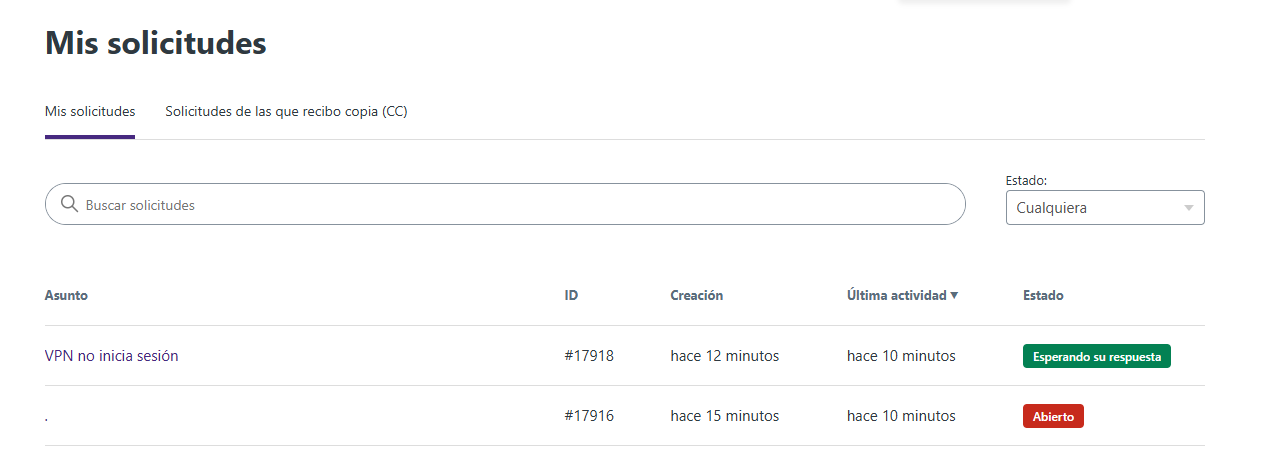Click the Asunto column header

click(66, 295)
